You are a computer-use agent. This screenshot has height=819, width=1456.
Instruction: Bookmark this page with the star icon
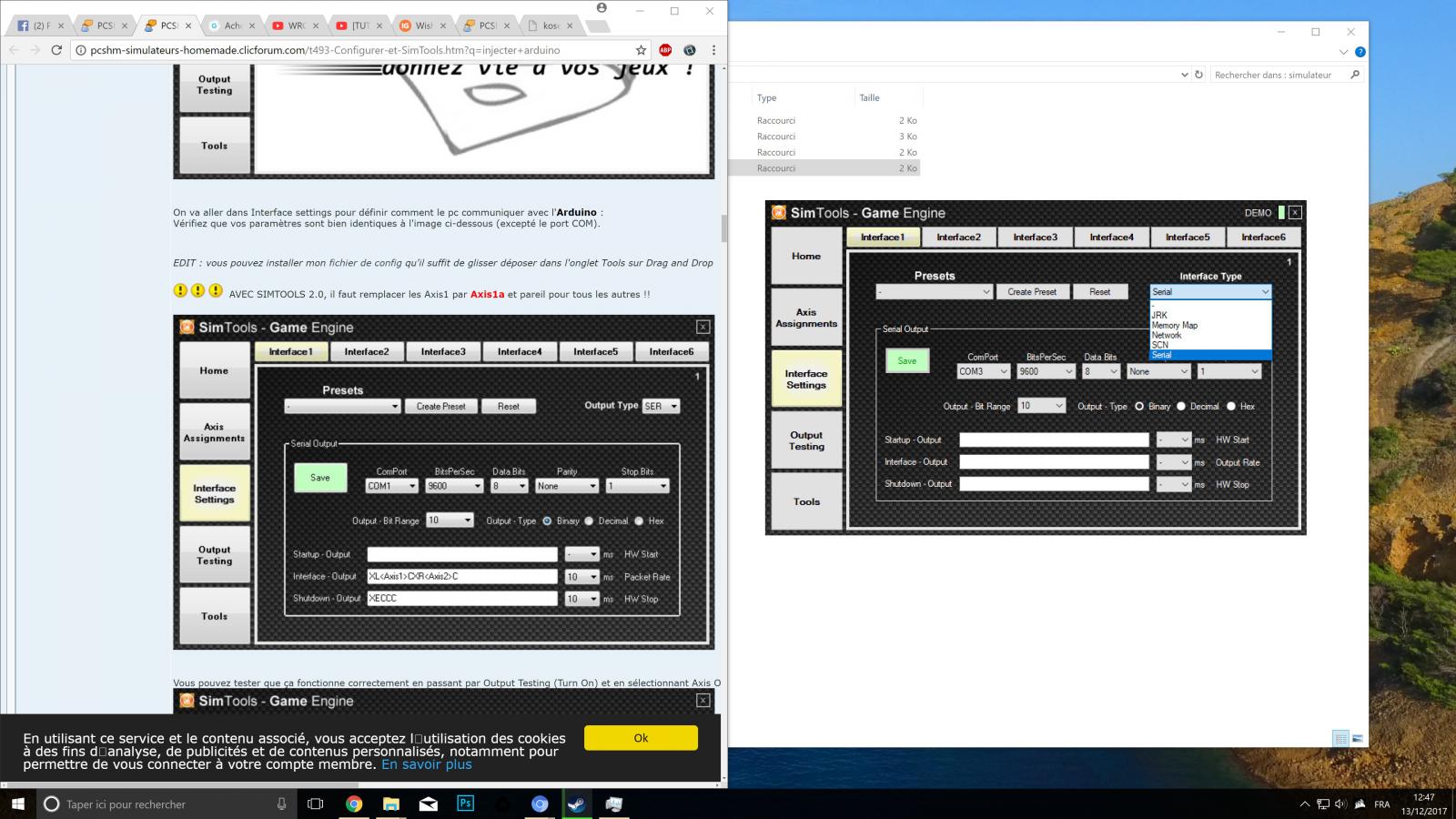click(x=641, y=50)
